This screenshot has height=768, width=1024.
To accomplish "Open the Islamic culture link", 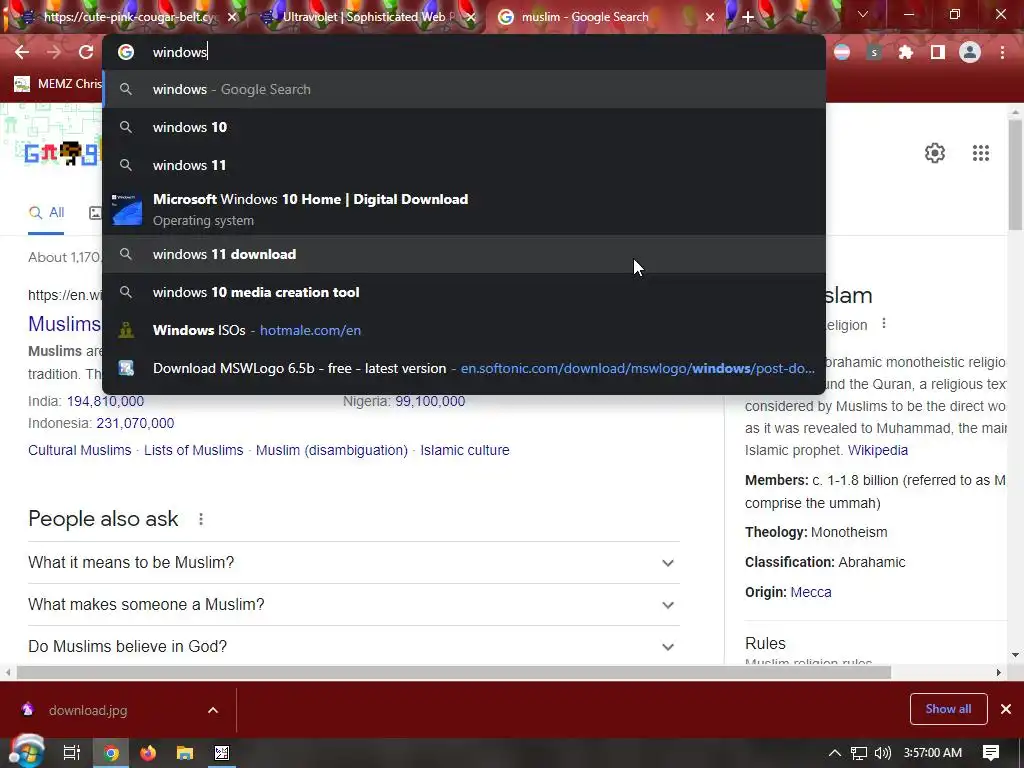I will tap(464, 450).
